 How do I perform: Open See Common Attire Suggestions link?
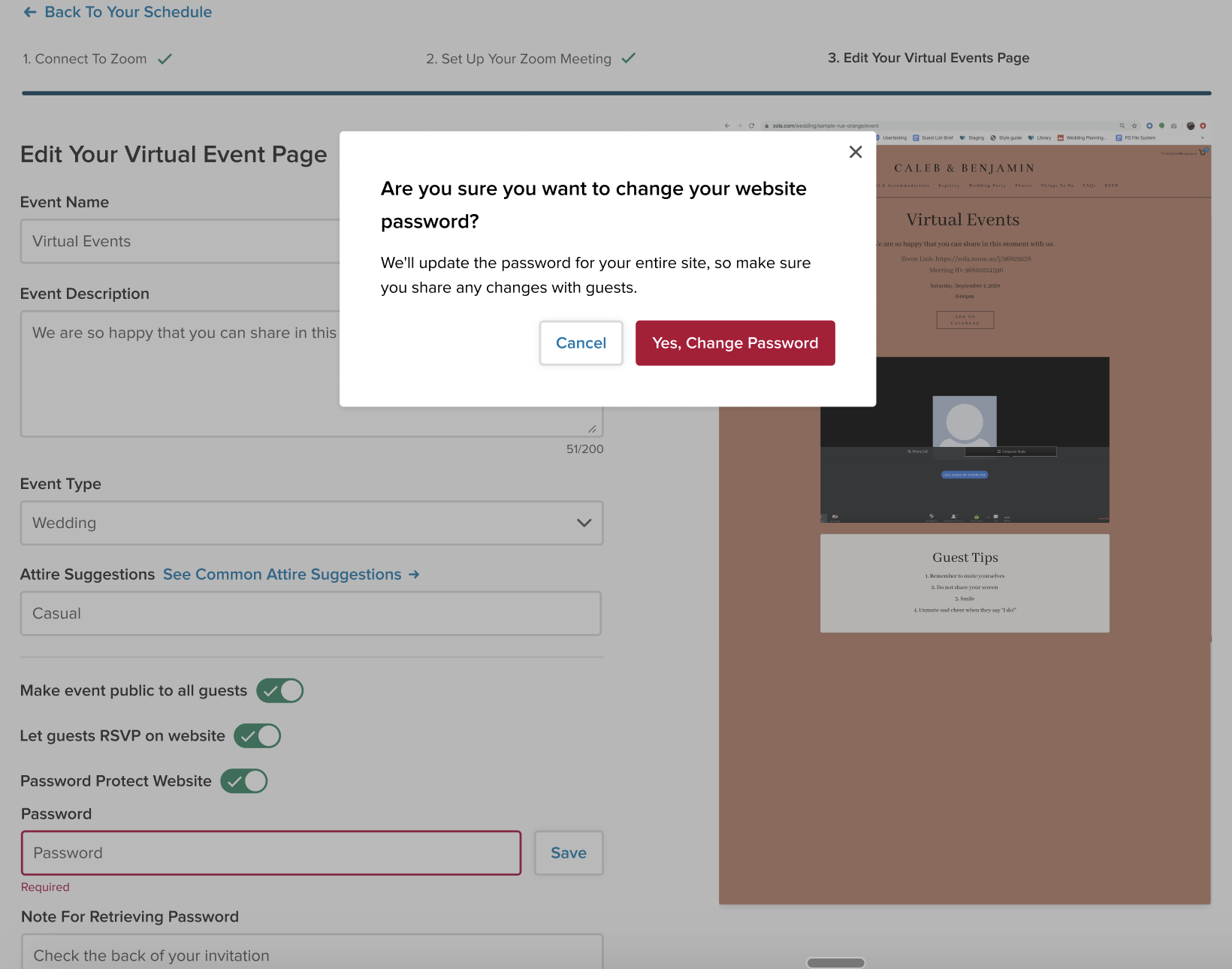(291, 575)
